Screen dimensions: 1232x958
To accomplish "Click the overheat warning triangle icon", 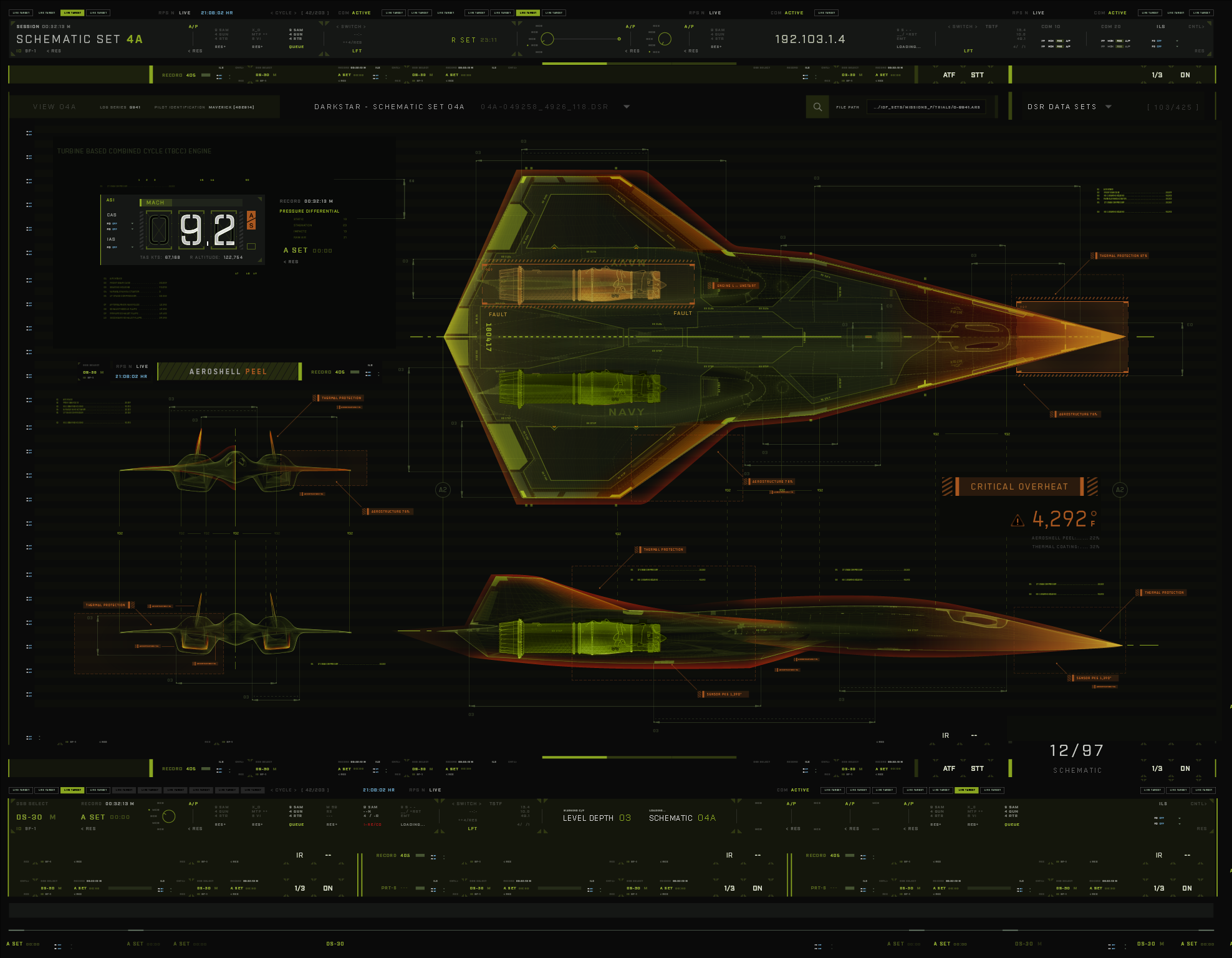I will point(1018,520).
